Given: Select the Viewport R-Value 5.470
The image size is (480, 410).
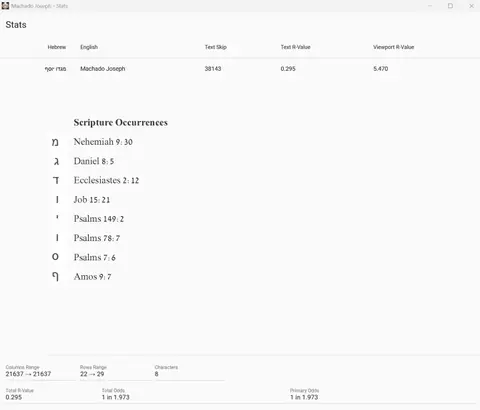Looking at the screenshot, I should coord(381,69).
